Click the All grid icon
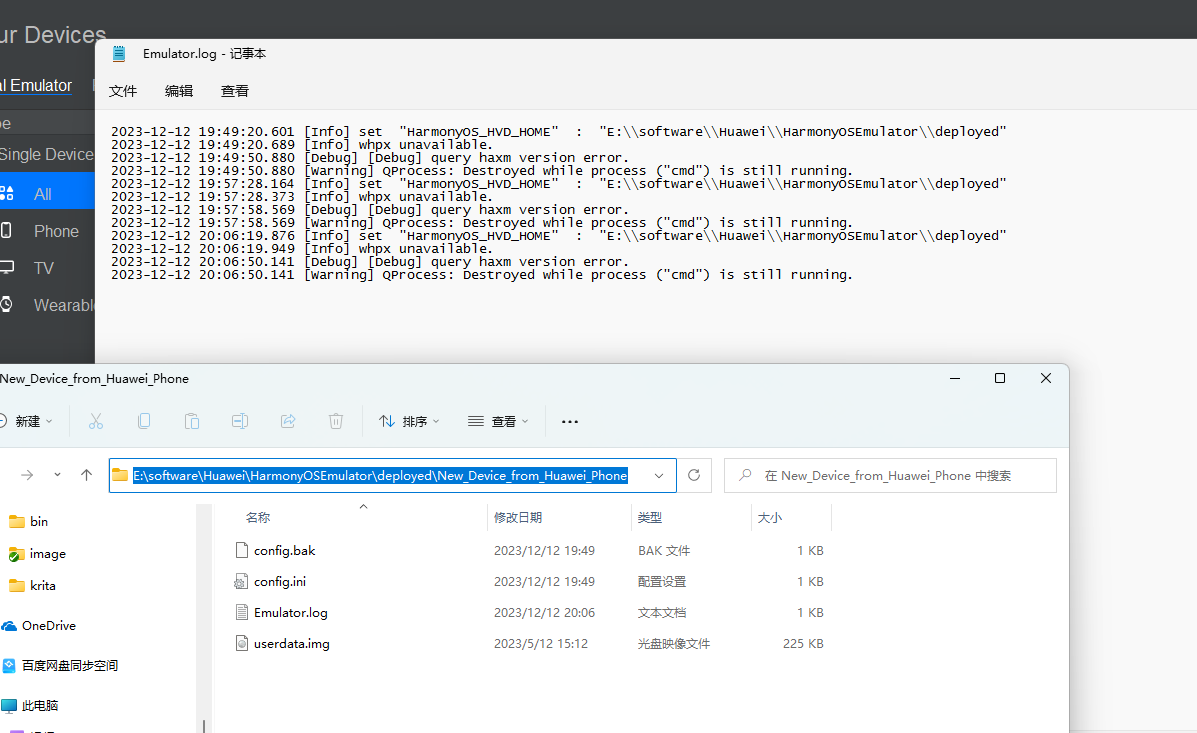 tap(7, 193)
